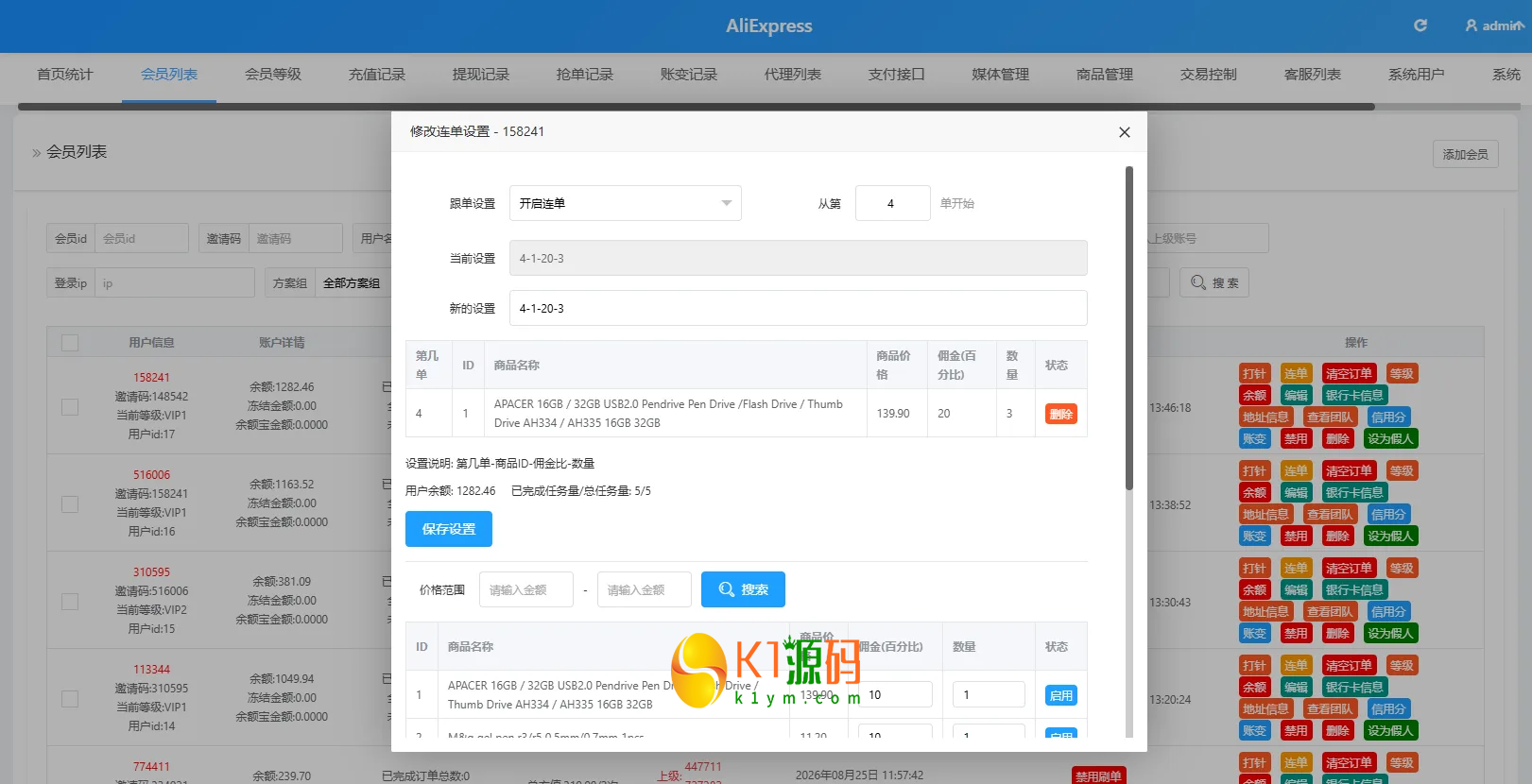Click the 会员id filter input
This screenshot has width=1532, height=784.
coord(141,239)
